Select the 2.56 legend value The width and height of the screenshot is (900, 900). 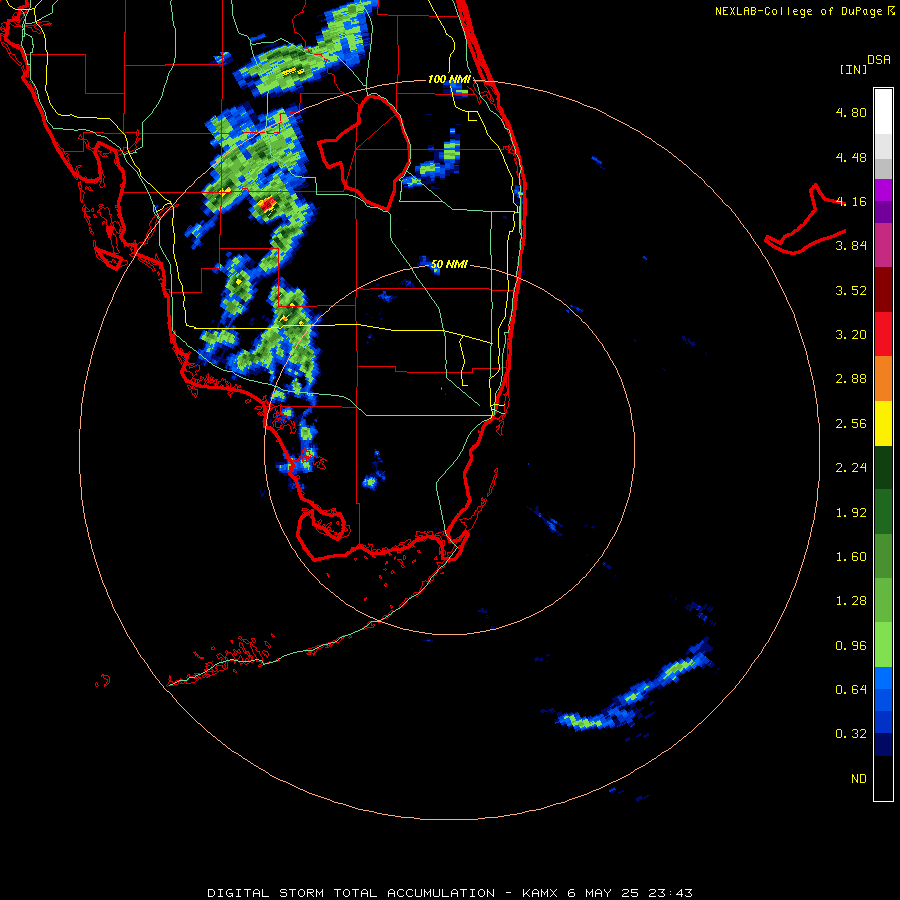tap(851, 424)
